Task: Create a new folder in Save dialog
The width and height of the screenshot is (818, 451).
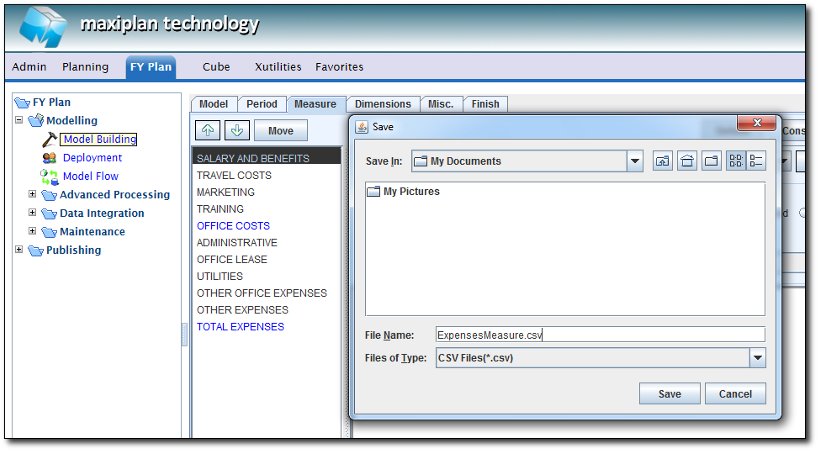Action: click(711, 161)
